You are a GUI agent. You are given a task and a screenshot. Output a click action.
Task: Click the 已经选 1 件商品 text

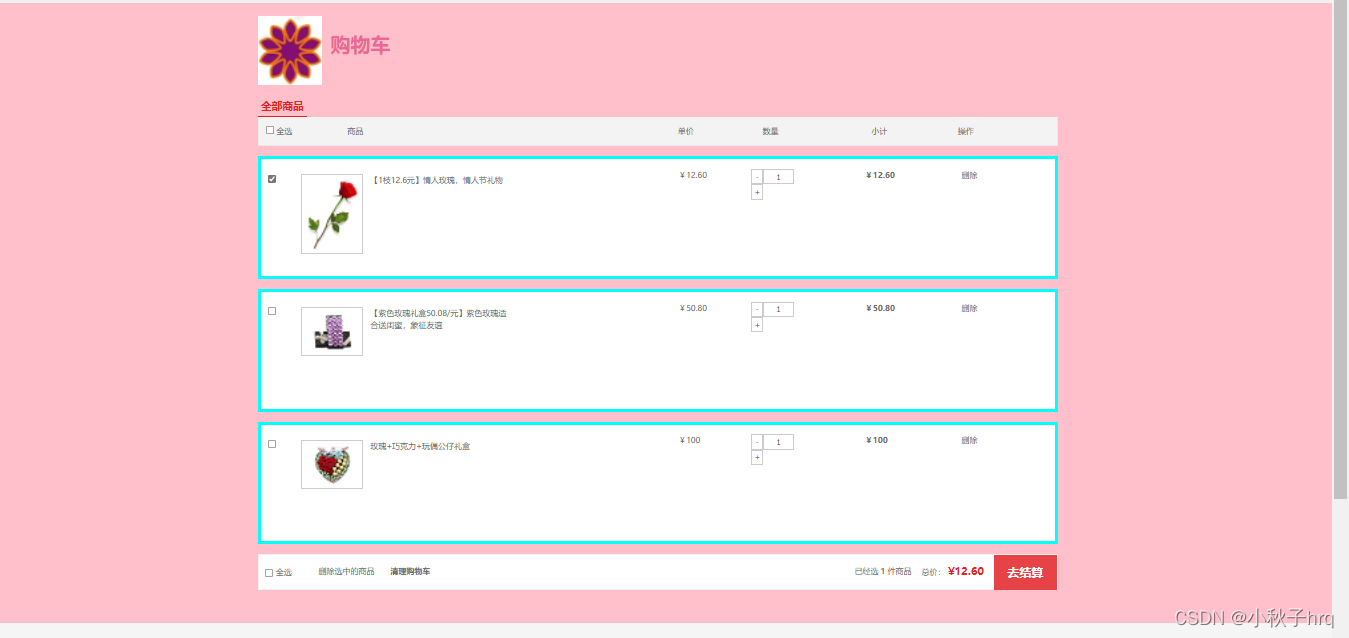[883, 572]
